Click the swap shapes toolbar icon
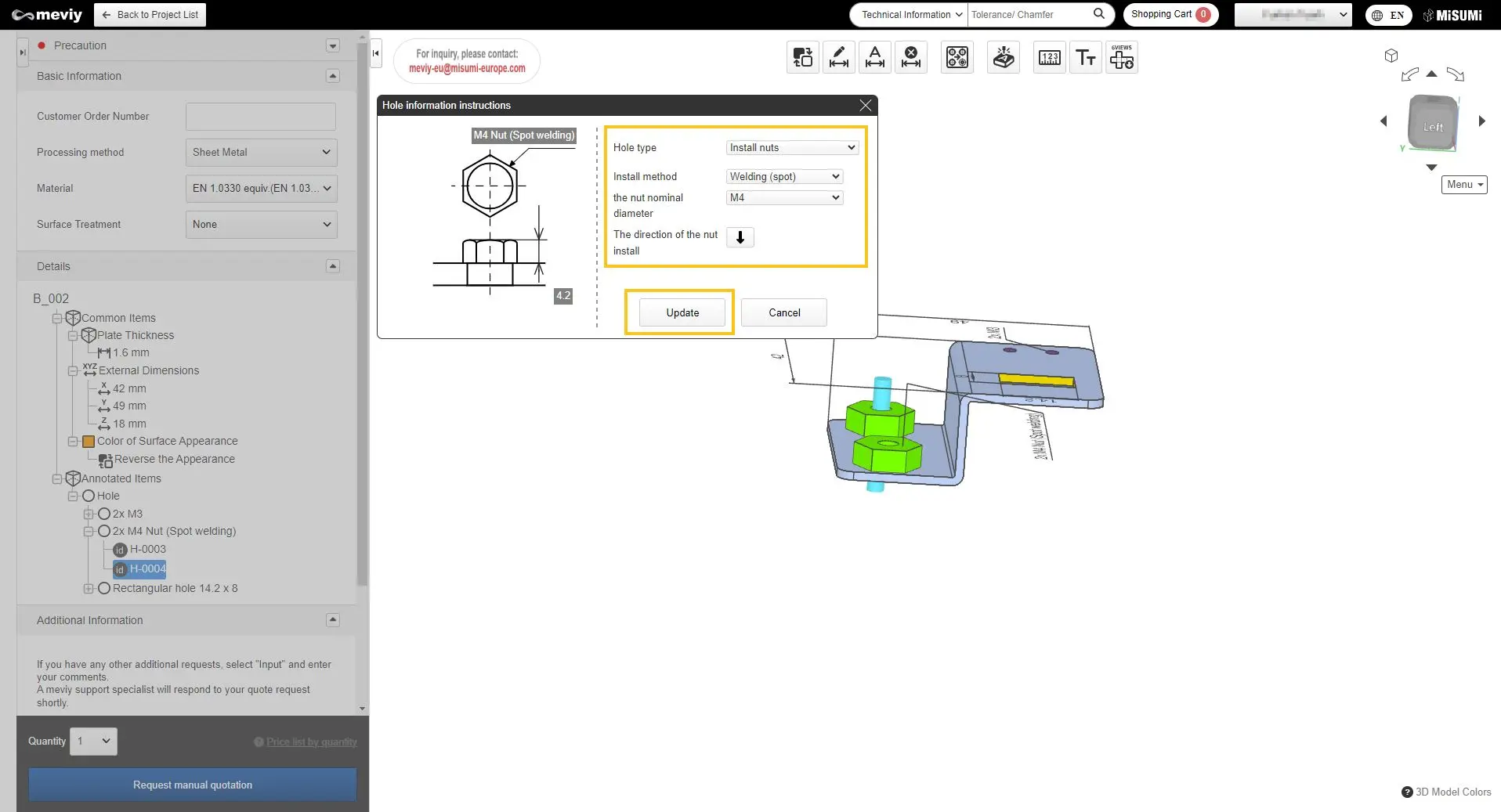Image resolution: width=1501 pixels, height=812 pixels. click(803, 57)
